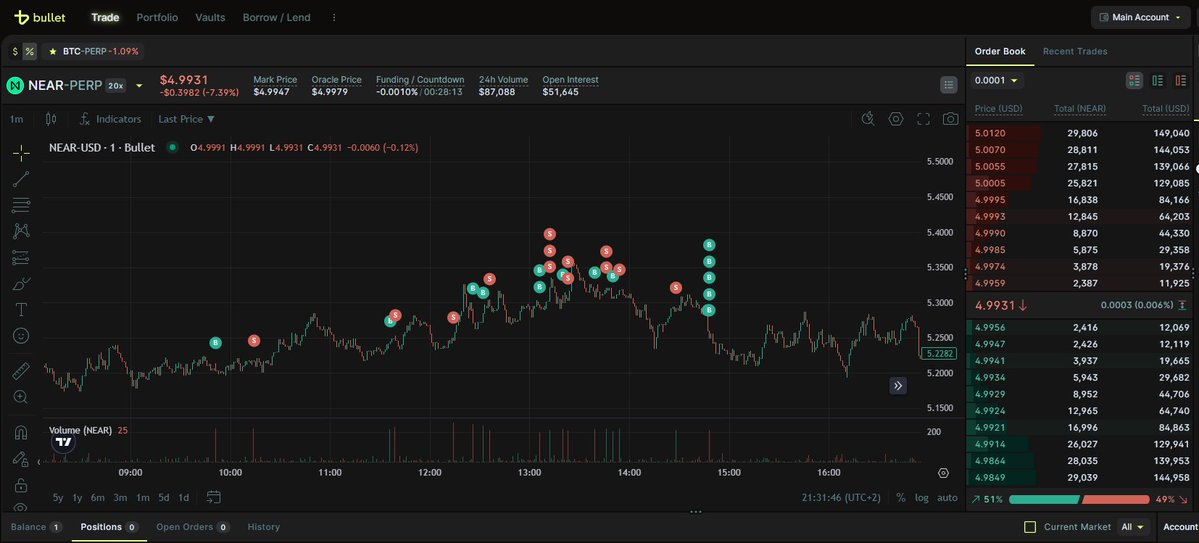Screen dimensions: 1199x543
Task: Open the go-to-date calendar icon
Action: pyautogui.click(x=213, y=497)
